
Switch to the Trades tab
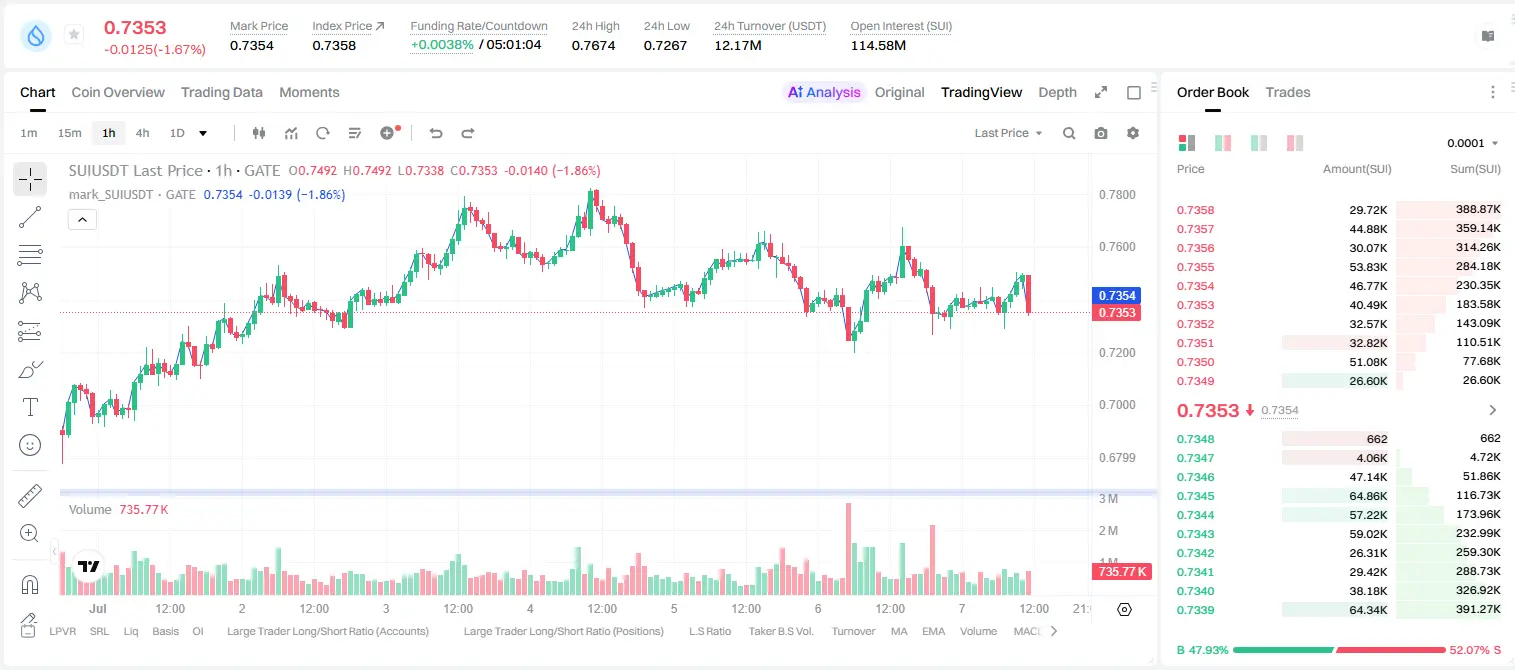point(1288,92)
